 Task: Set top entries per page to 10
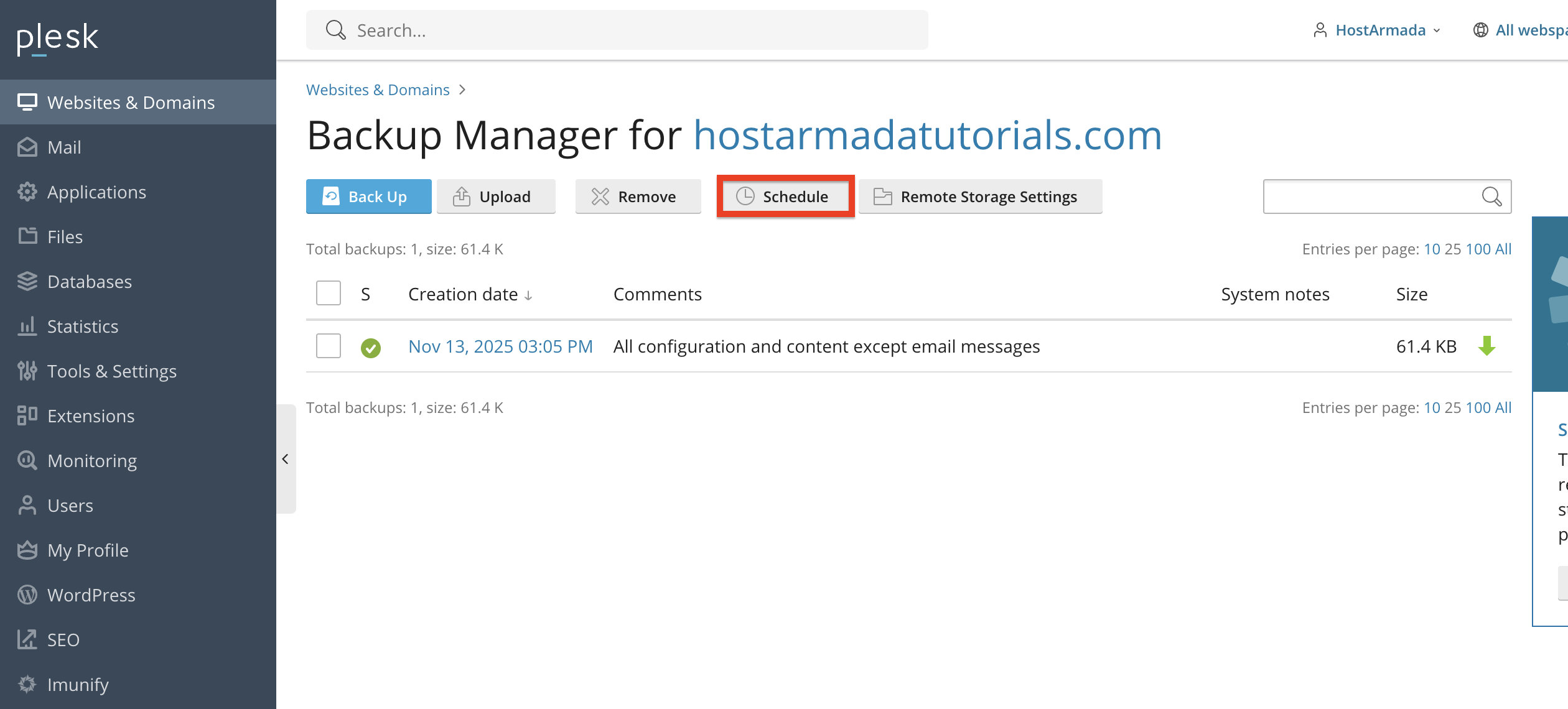click(x=1432, y=249)
